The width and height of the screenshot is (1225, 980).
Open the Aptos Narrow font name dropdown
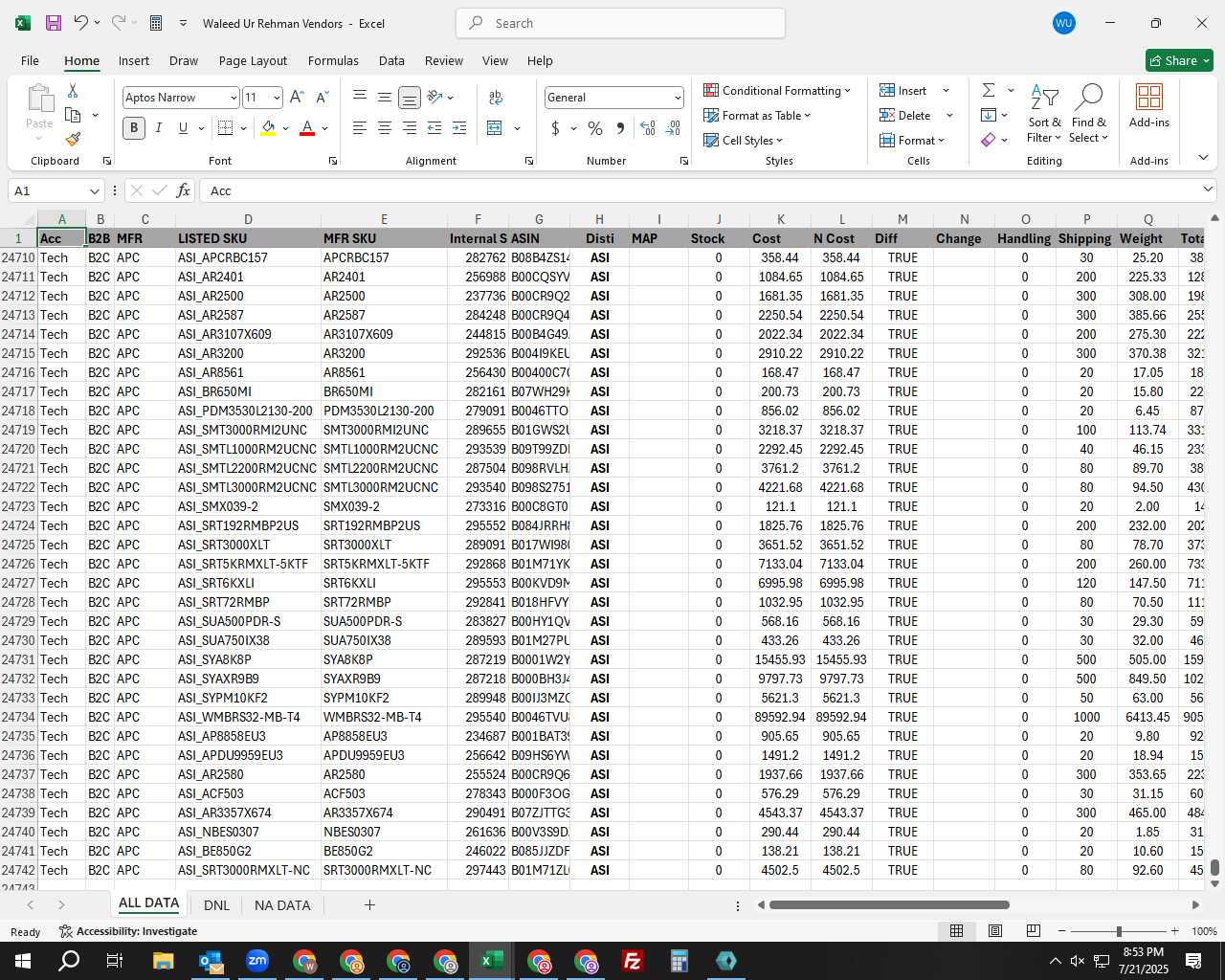point(233,98)
